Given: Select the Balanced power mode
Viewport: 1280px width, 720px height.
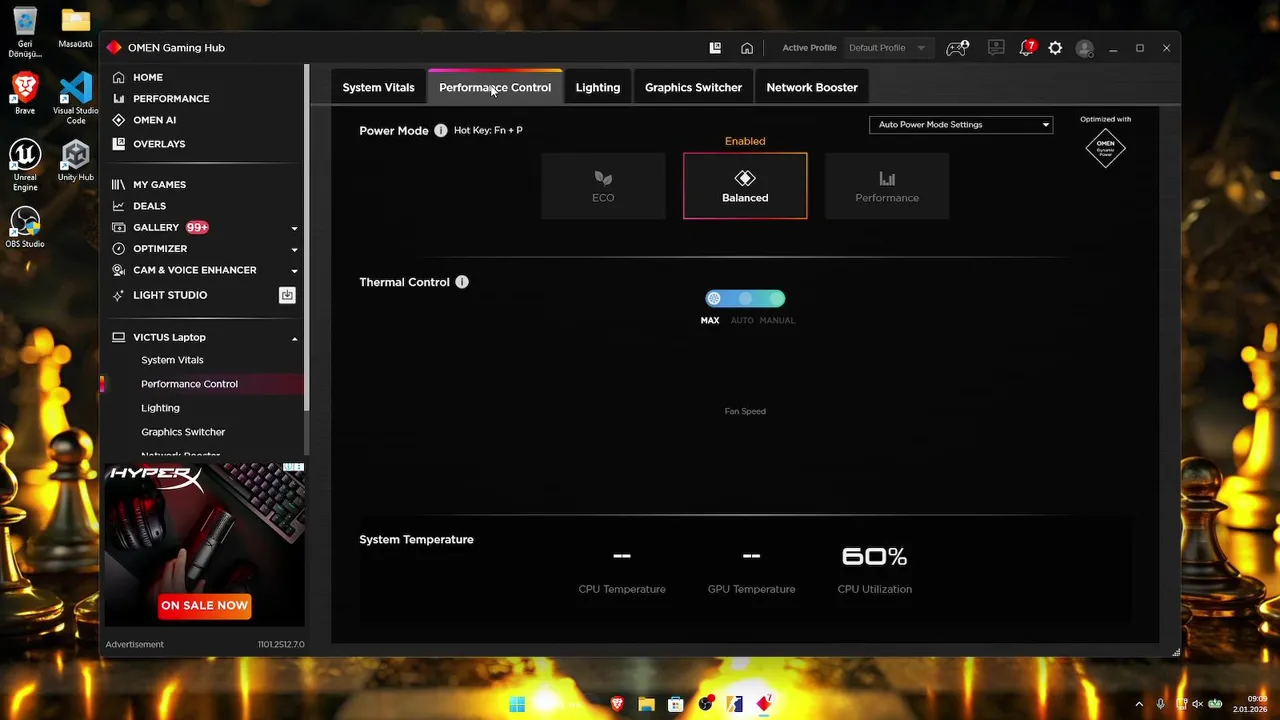Looking at the screenshot, I should click(x=745, y=186).
